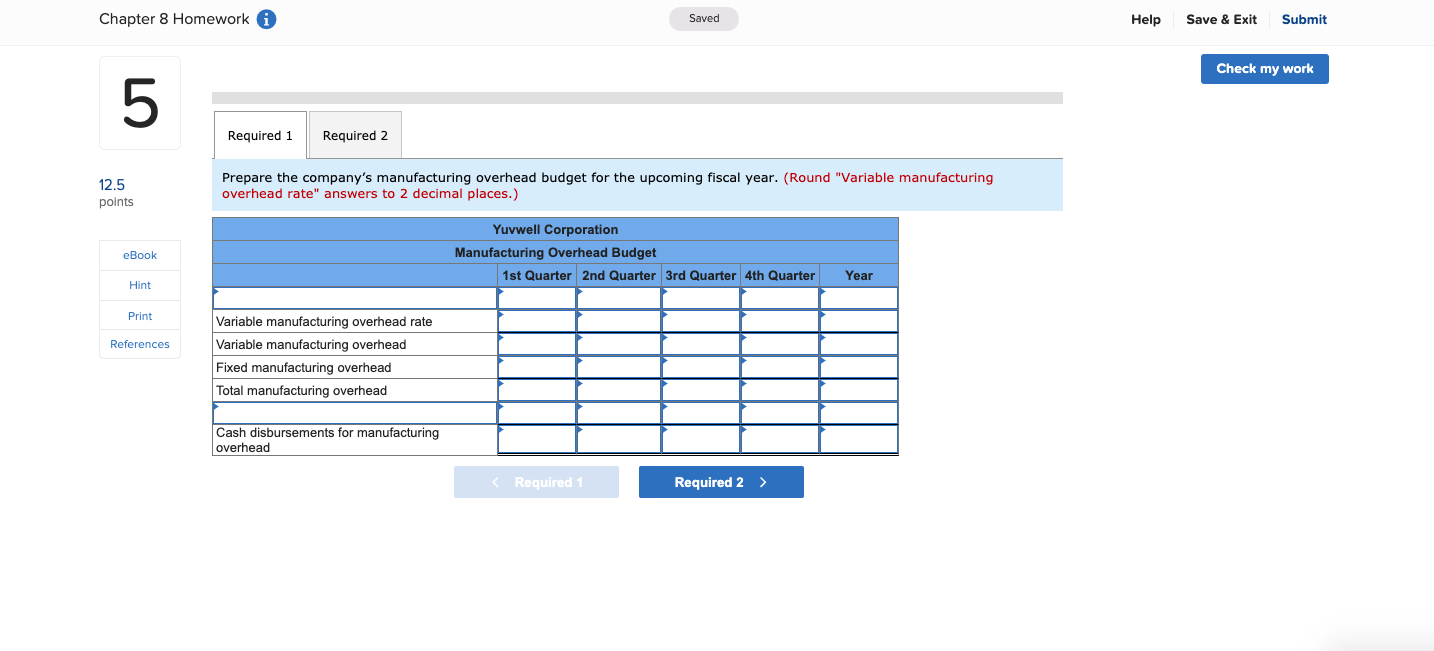Open the eBook link
This screenshot has height=651, width=1434.
pos(139,254)
